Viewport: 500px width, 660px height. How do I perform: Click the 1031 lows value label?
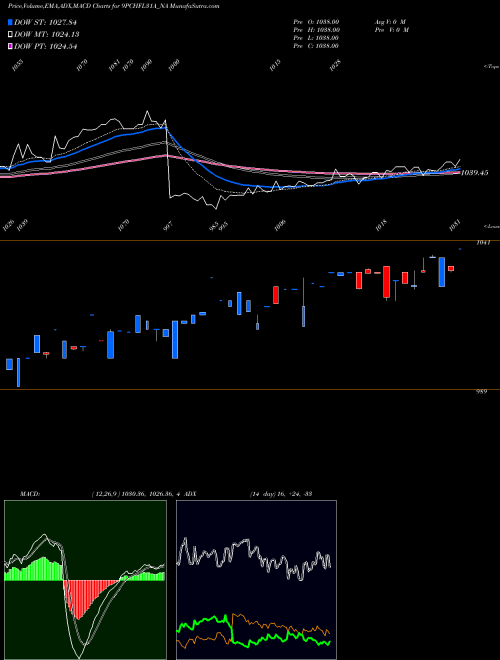coord(455,226)
